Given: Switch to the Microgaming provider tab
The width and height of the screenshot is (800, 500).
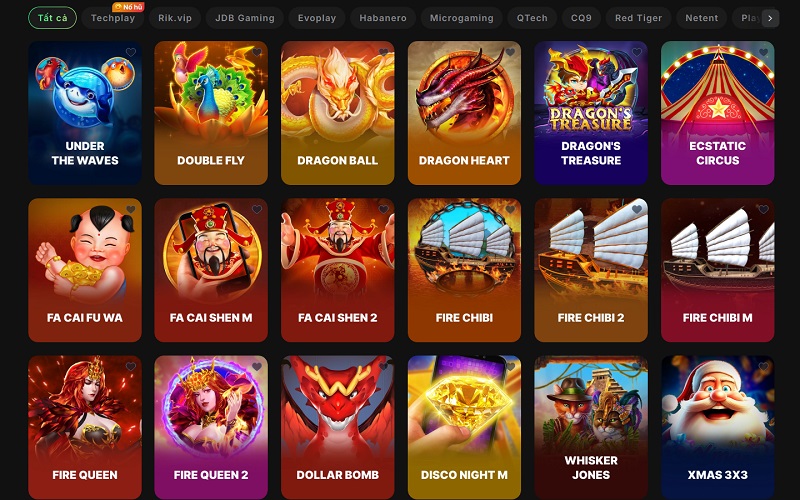Looking at the screenshot, I should point(461,18).
